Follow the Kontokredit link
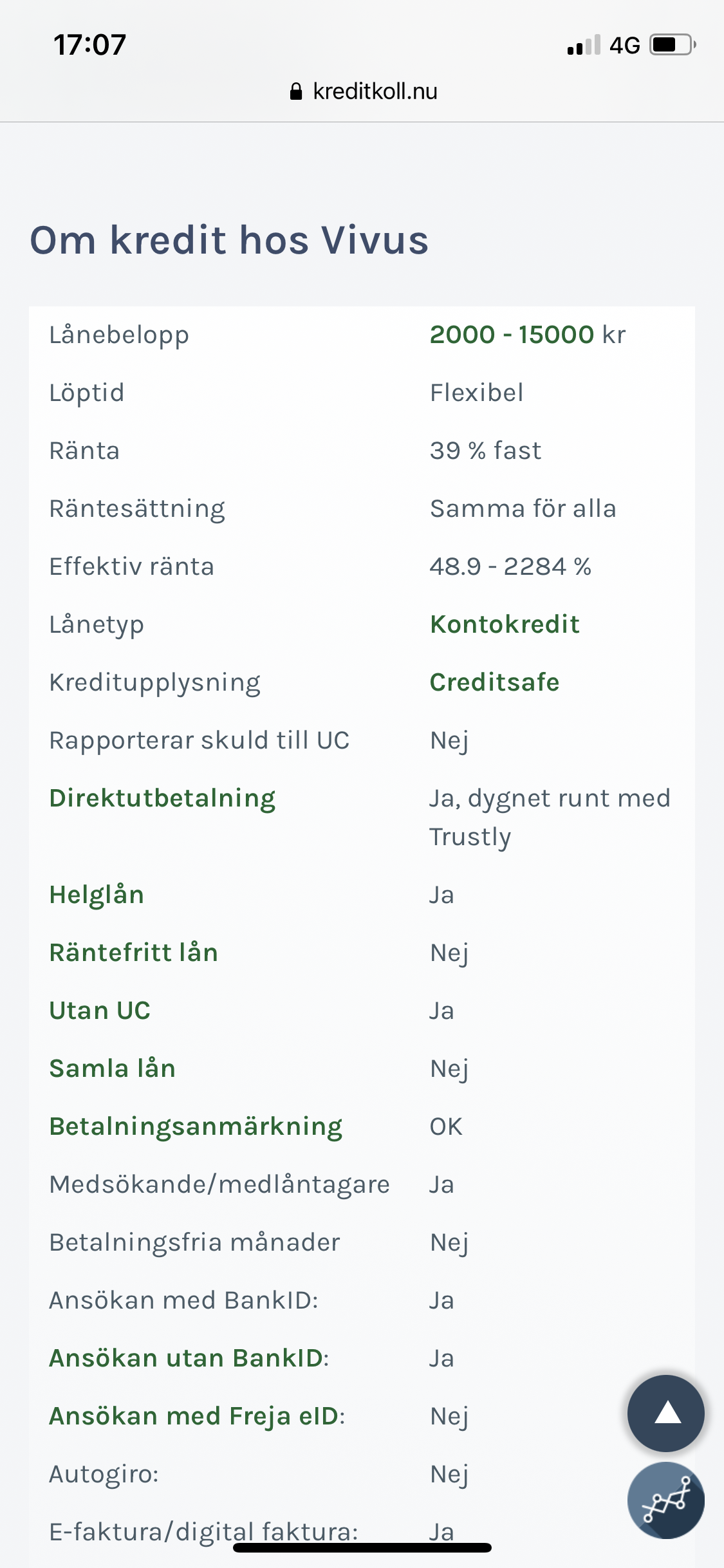 tap(505, 624)
